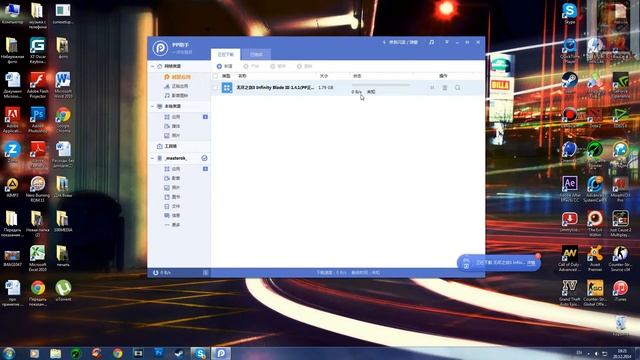Click the 1.79 GB size cell
Viewport: 640px width, 360px height.
pos(326,87)
